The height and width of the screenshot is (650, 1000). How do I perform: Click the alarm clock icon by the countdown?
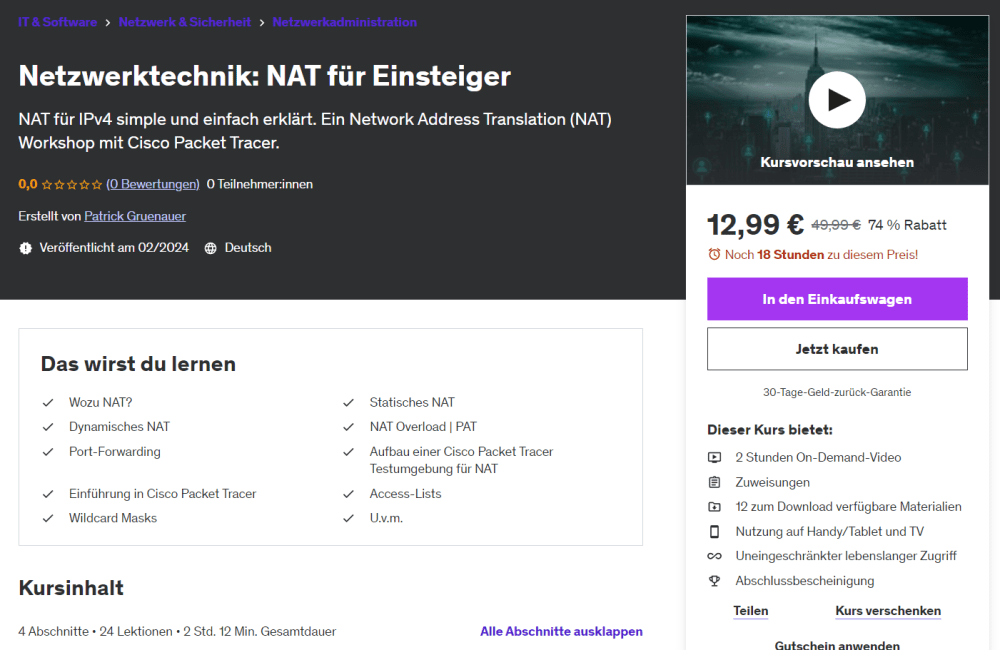coord(714,255)
